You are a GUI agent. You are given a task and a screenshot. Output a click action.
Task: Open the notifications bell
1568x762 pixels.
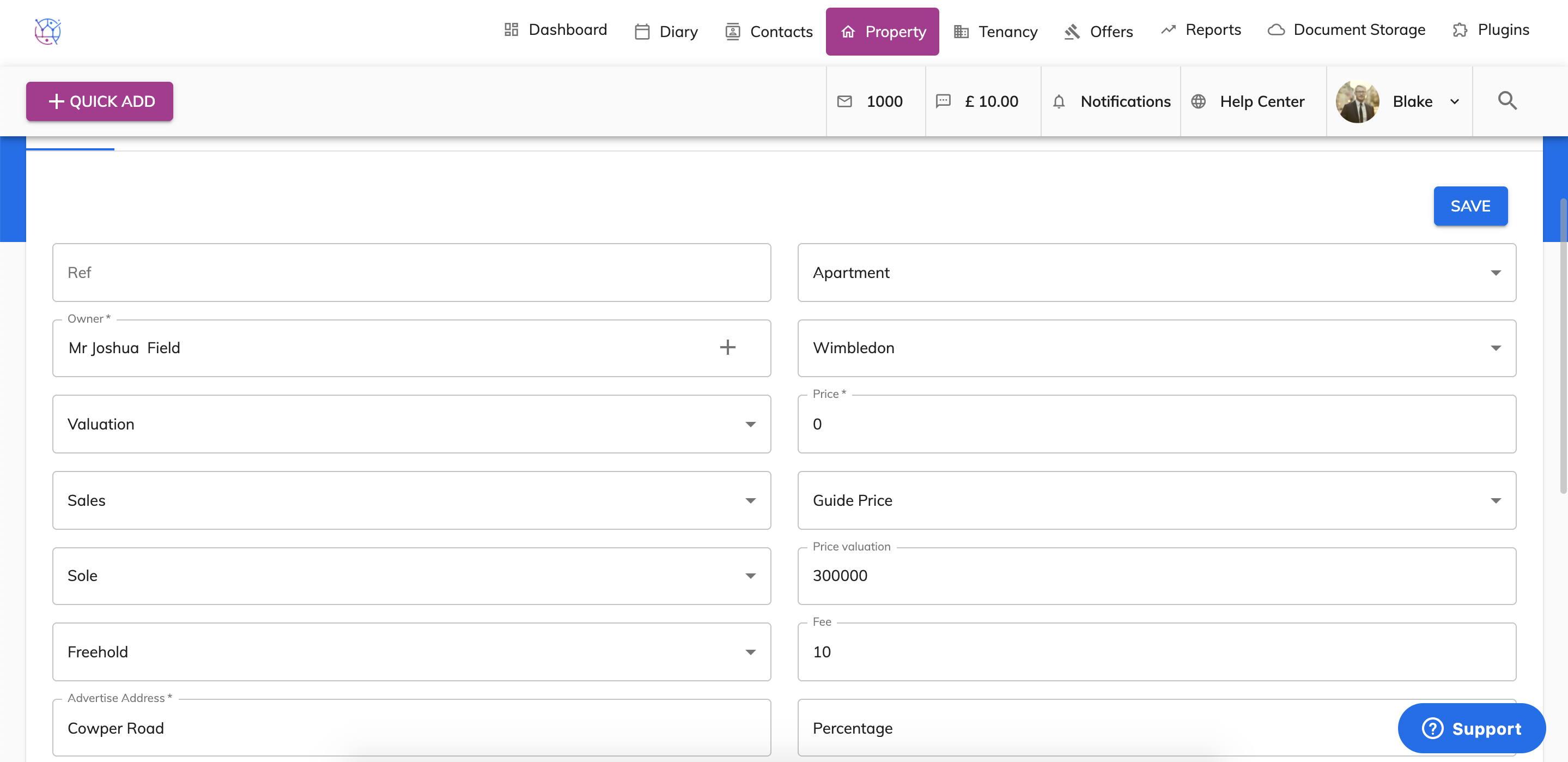1059,102
